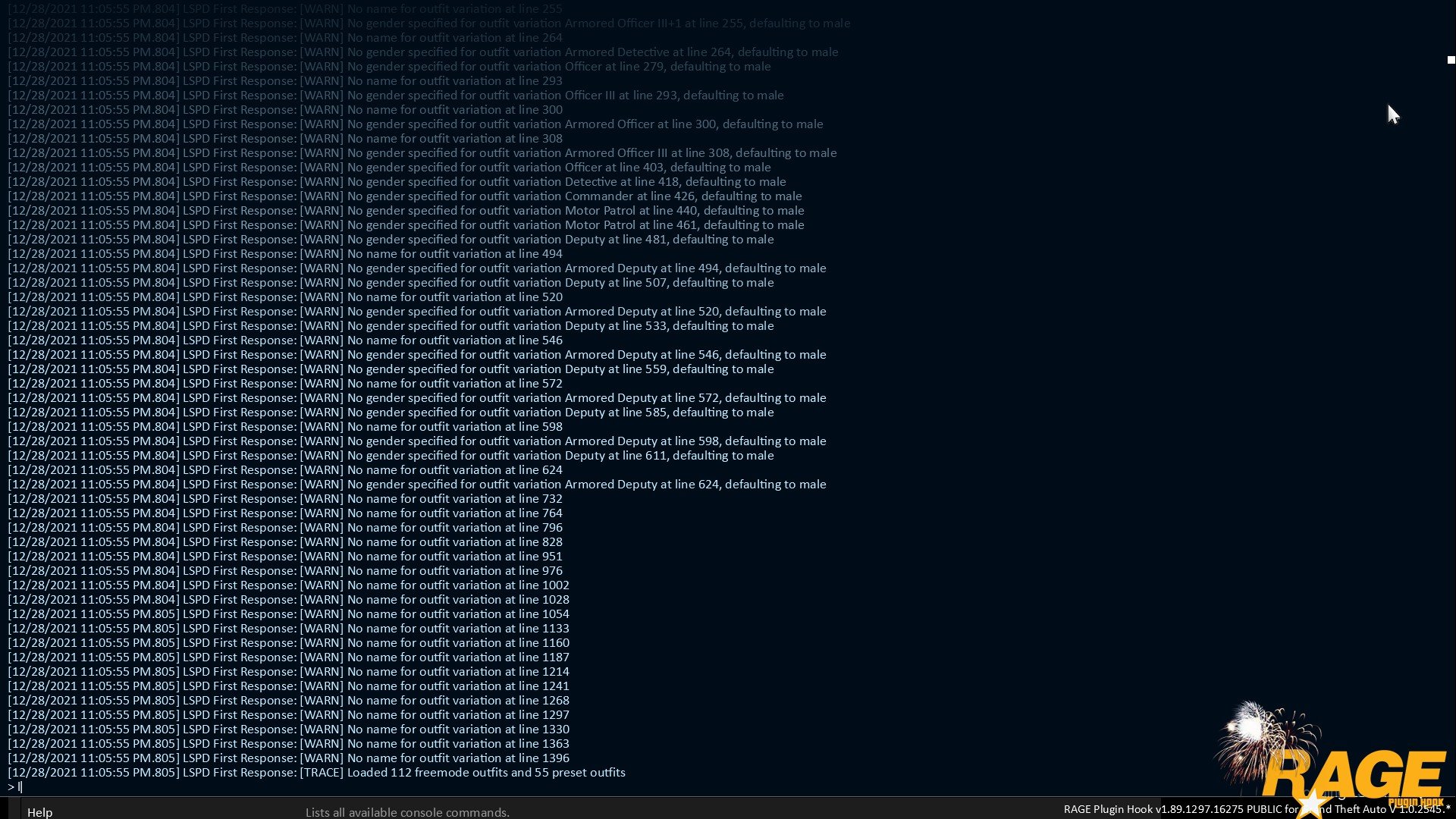This screenshot has width=1456, height=819.
Task: Click the console scrollbar thumb square
Action: pyautogui.click(x=1450, y=60)
